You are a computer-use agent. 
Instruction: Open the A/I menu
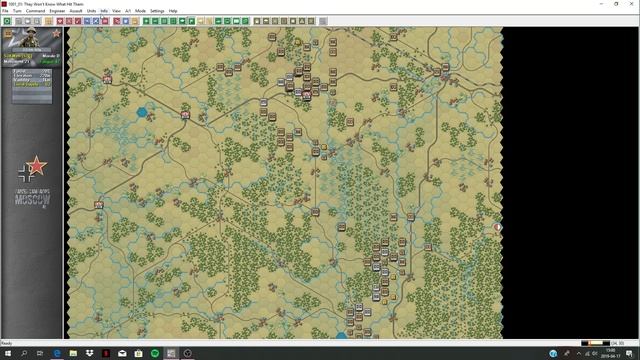[x=128, y=11]
